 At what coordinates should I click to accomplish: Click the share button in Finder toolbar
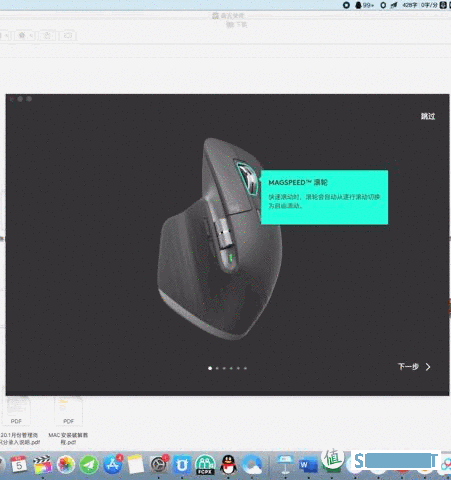click(47, 35)
